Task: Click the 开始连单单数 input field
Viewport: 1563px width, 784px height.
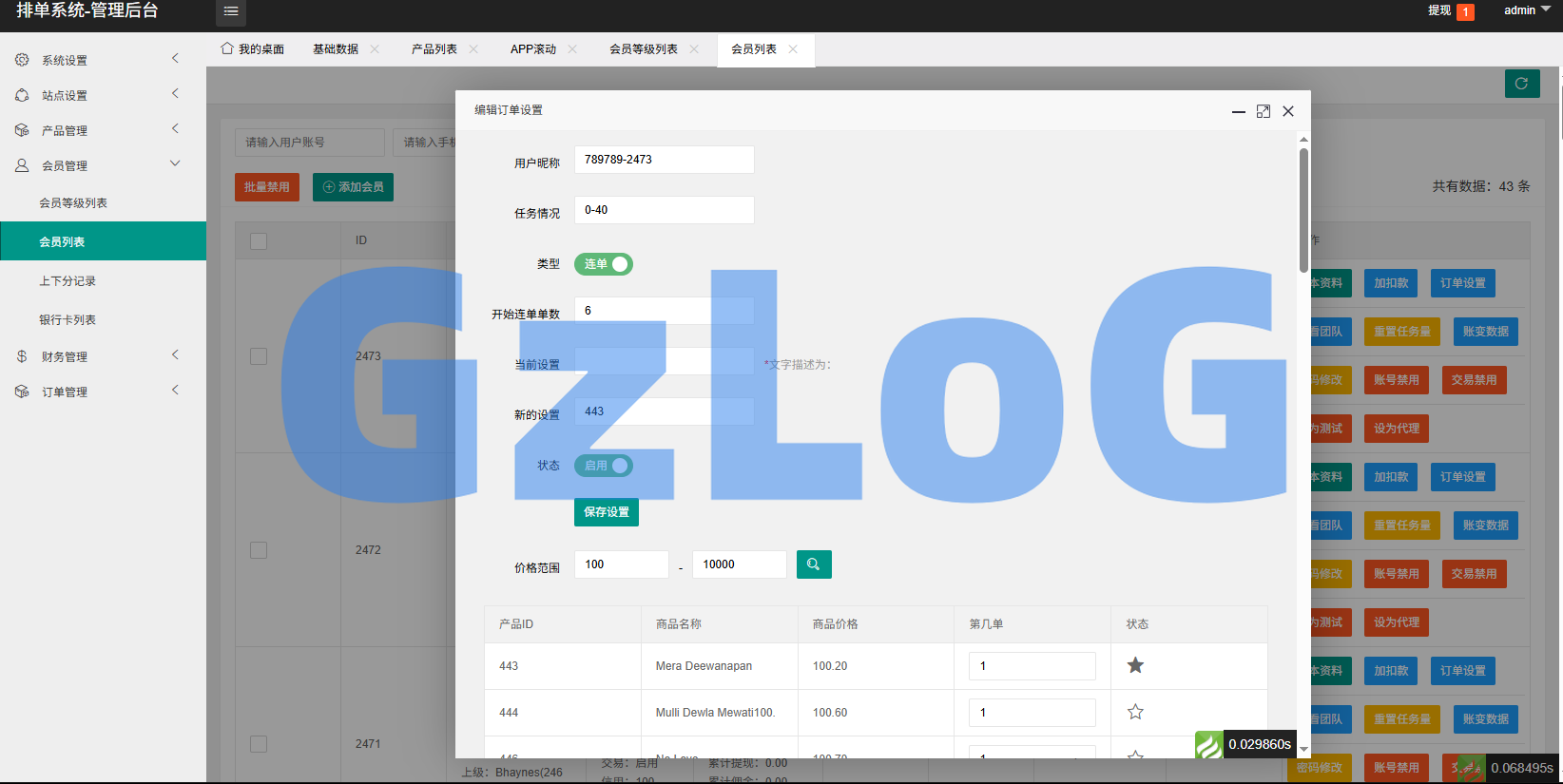Action: tap(664, 311)
